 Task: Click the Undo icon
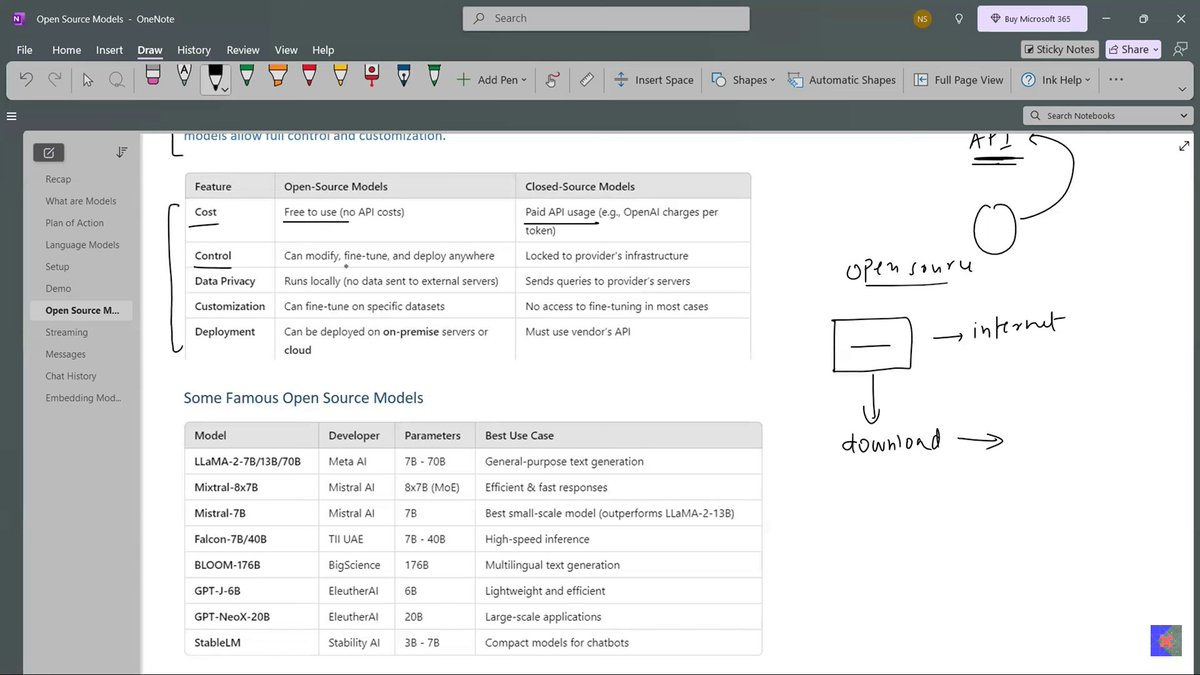click(25, 79)
